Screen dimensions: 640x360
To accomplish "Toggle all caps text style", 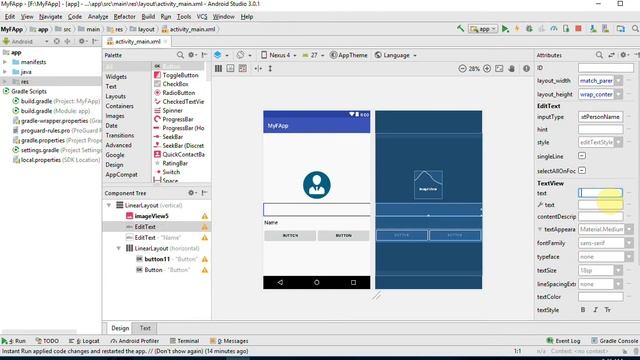I will [x=608, y=310].
